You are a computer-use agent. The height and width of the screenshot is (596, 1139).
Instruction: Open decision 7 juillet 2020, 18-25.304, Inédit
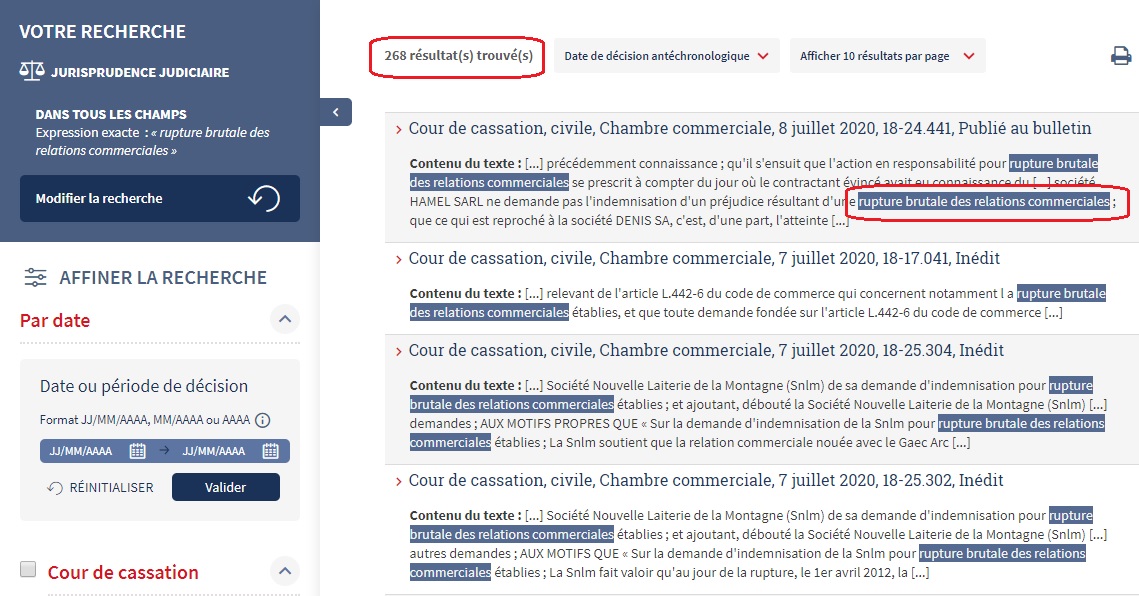point(706,350)
